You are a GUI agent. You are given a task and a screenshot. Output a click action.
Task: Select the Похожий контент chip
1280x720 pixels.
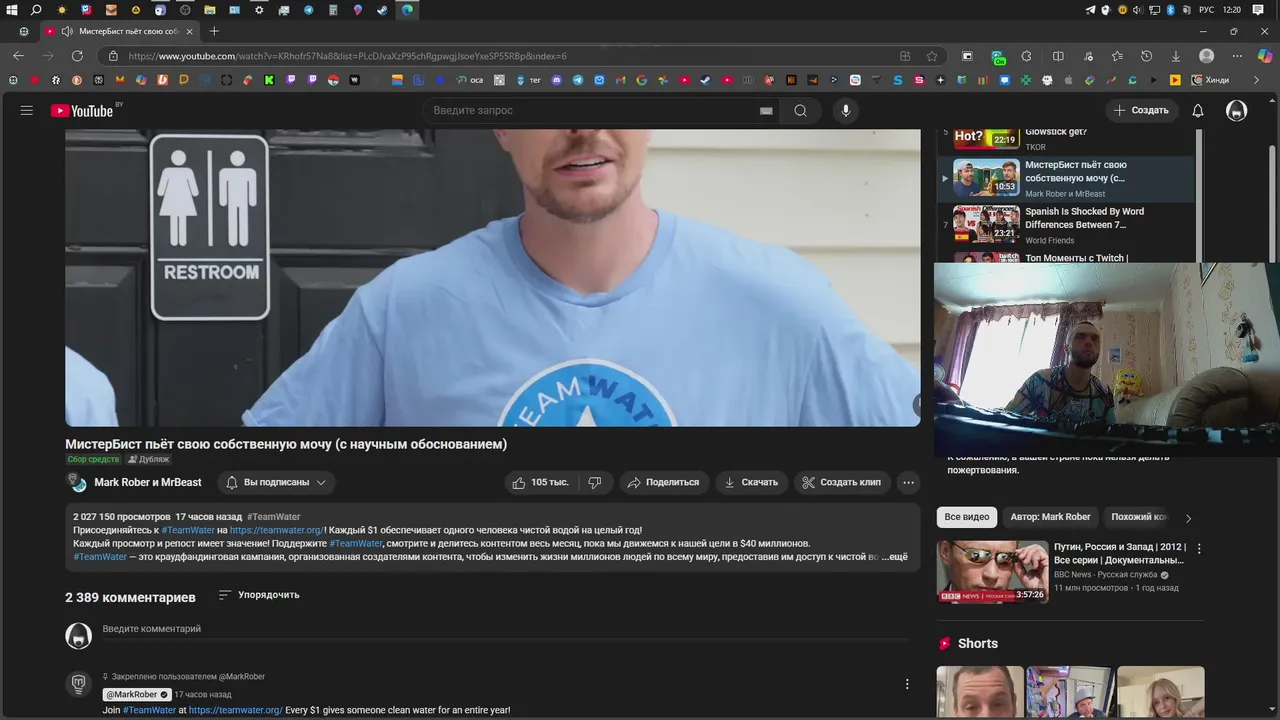(1138, 517)
